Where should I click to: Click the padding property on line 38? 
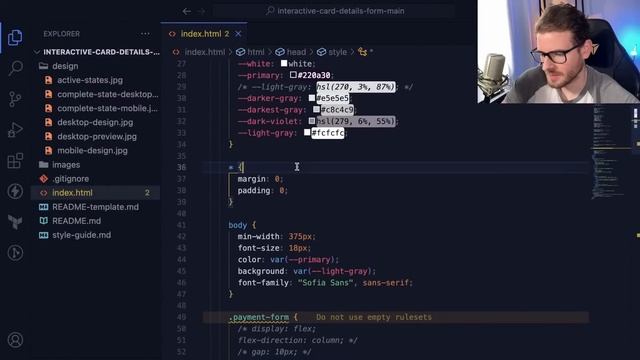254,191
